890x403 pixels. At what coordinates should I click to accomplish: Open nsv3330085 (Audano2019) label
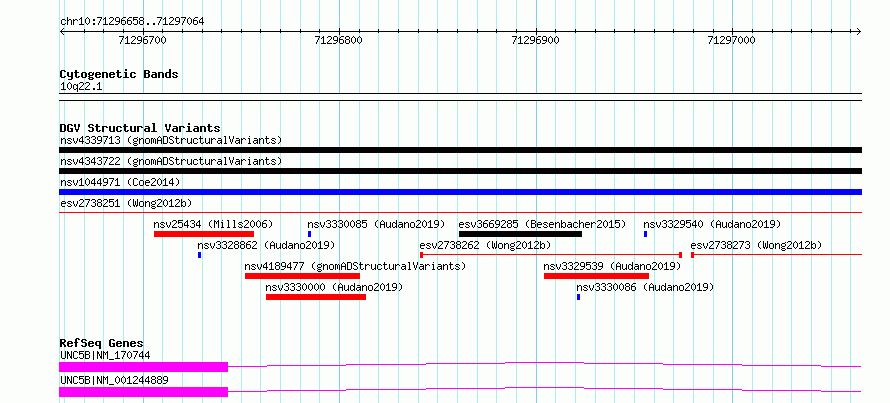[376, 224]
